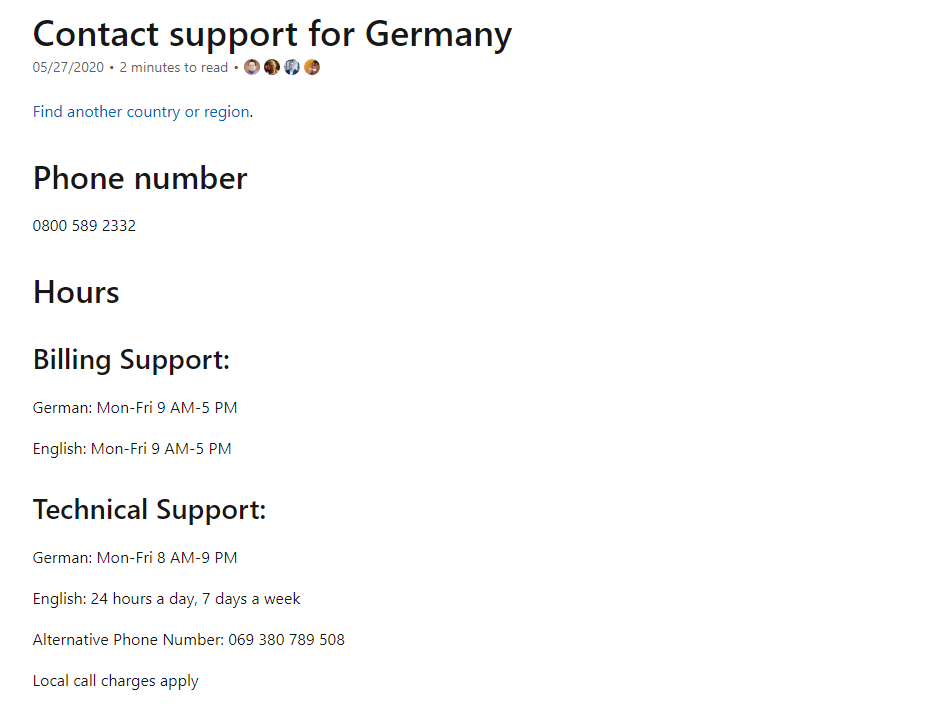The width and height of the screenshot is (952, 715).
Task: Click the '2 minutes to read' text
Action: click(x=174, y=67)
